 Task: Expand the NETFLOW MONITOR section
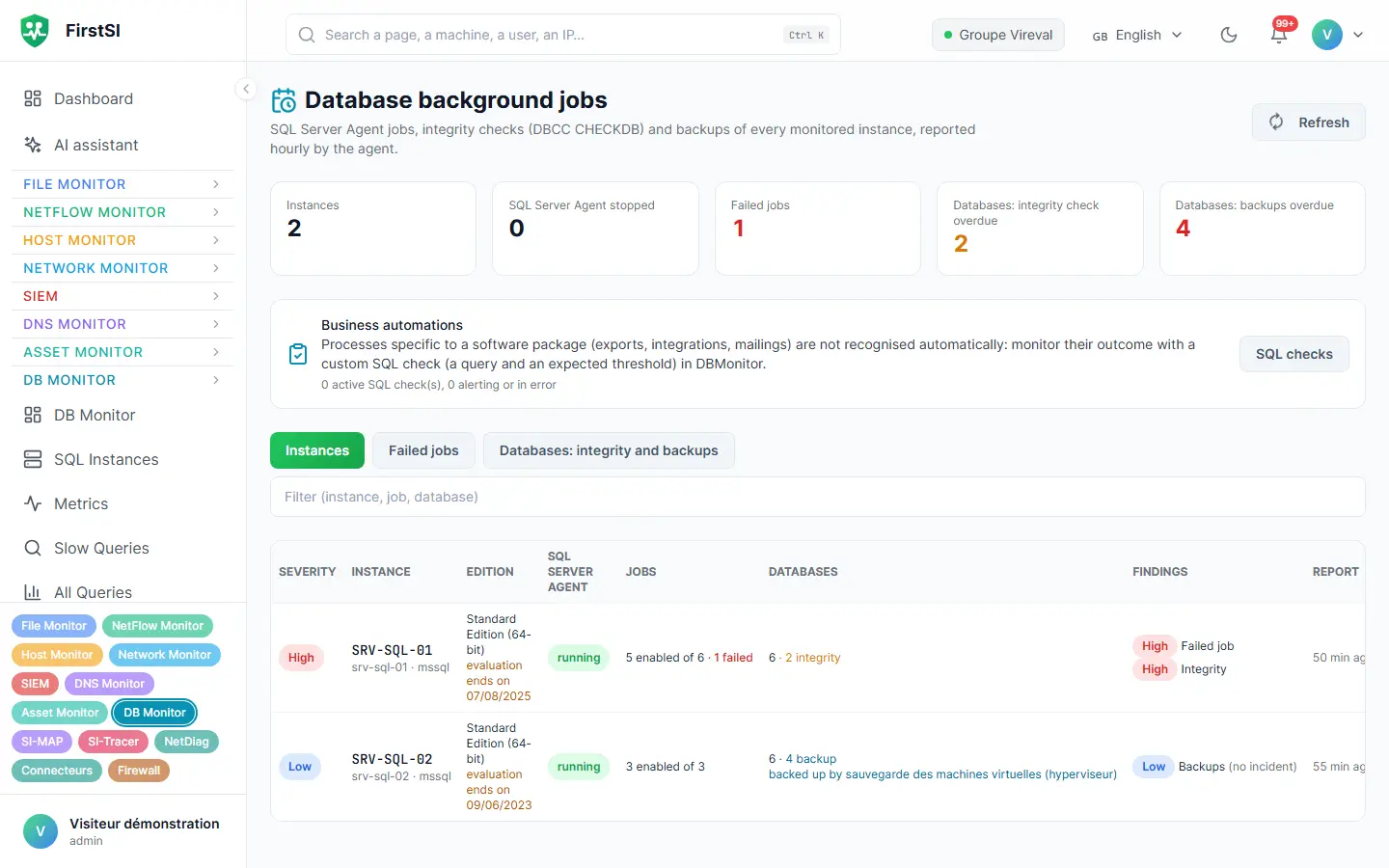pyautogui.click(x=123, y=212)
